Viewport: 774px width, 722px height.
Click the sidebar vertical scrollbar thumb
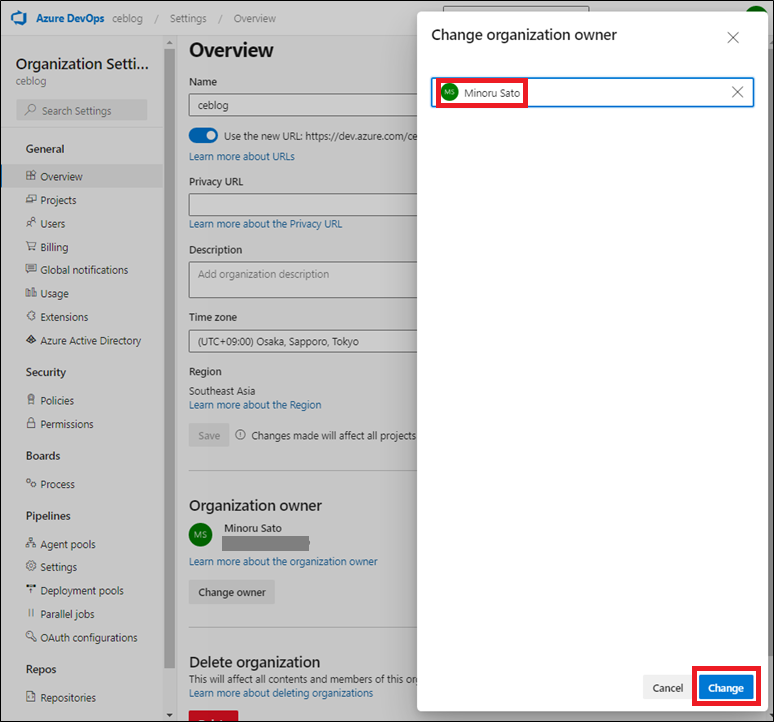click(169, 358)
